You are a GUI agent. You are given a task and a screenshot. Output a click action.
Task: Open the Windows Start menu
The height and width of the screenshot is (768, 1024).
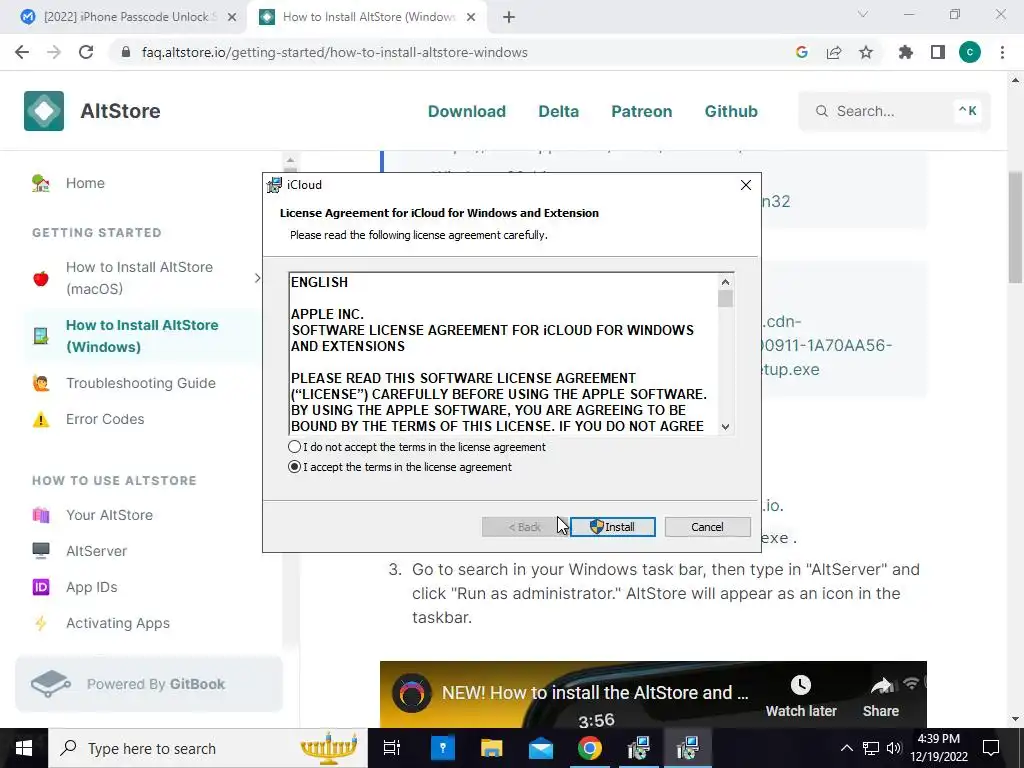click(x=24, y=748)
